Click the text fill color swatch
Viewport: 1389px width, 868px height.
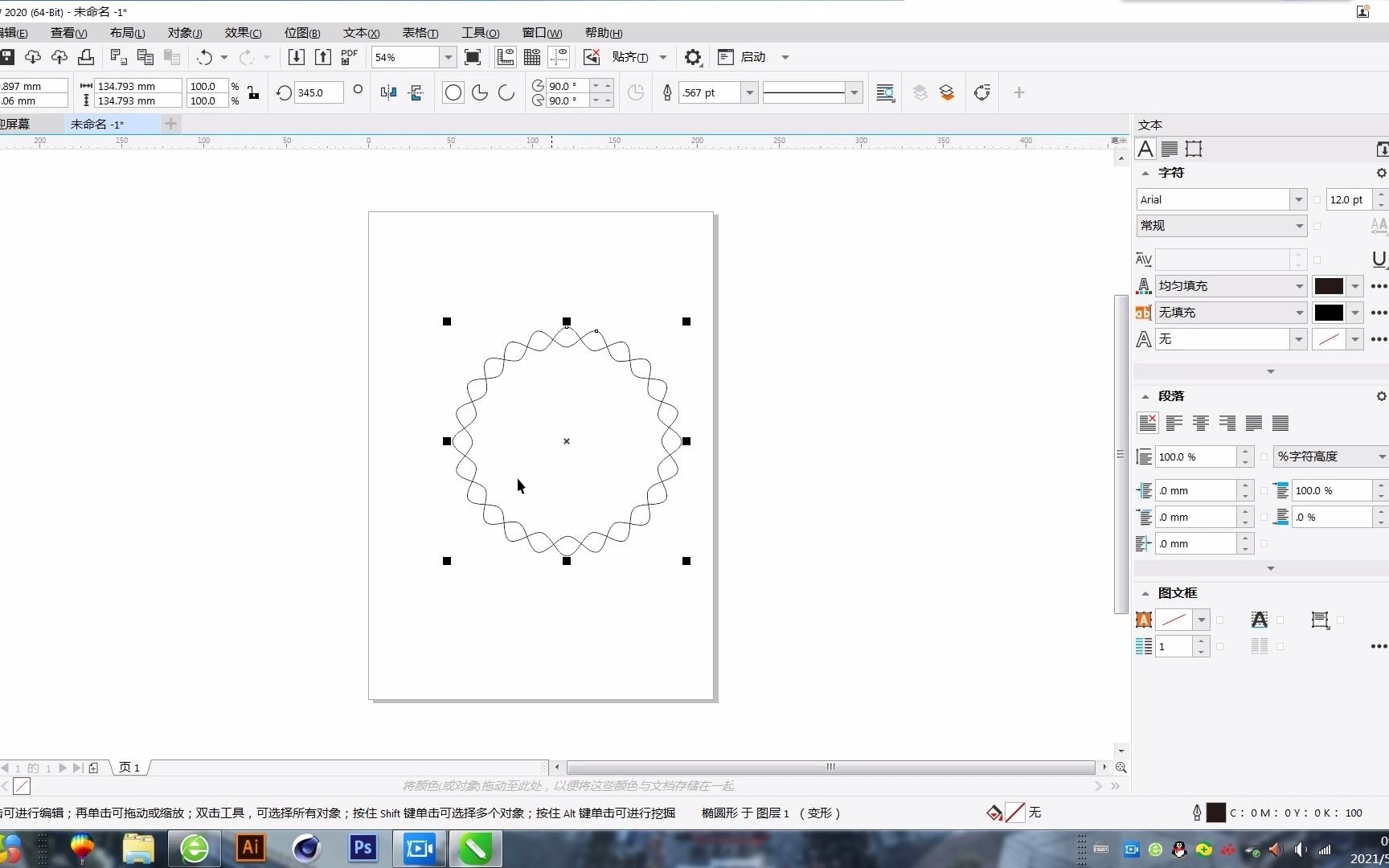pos(1329,286)
